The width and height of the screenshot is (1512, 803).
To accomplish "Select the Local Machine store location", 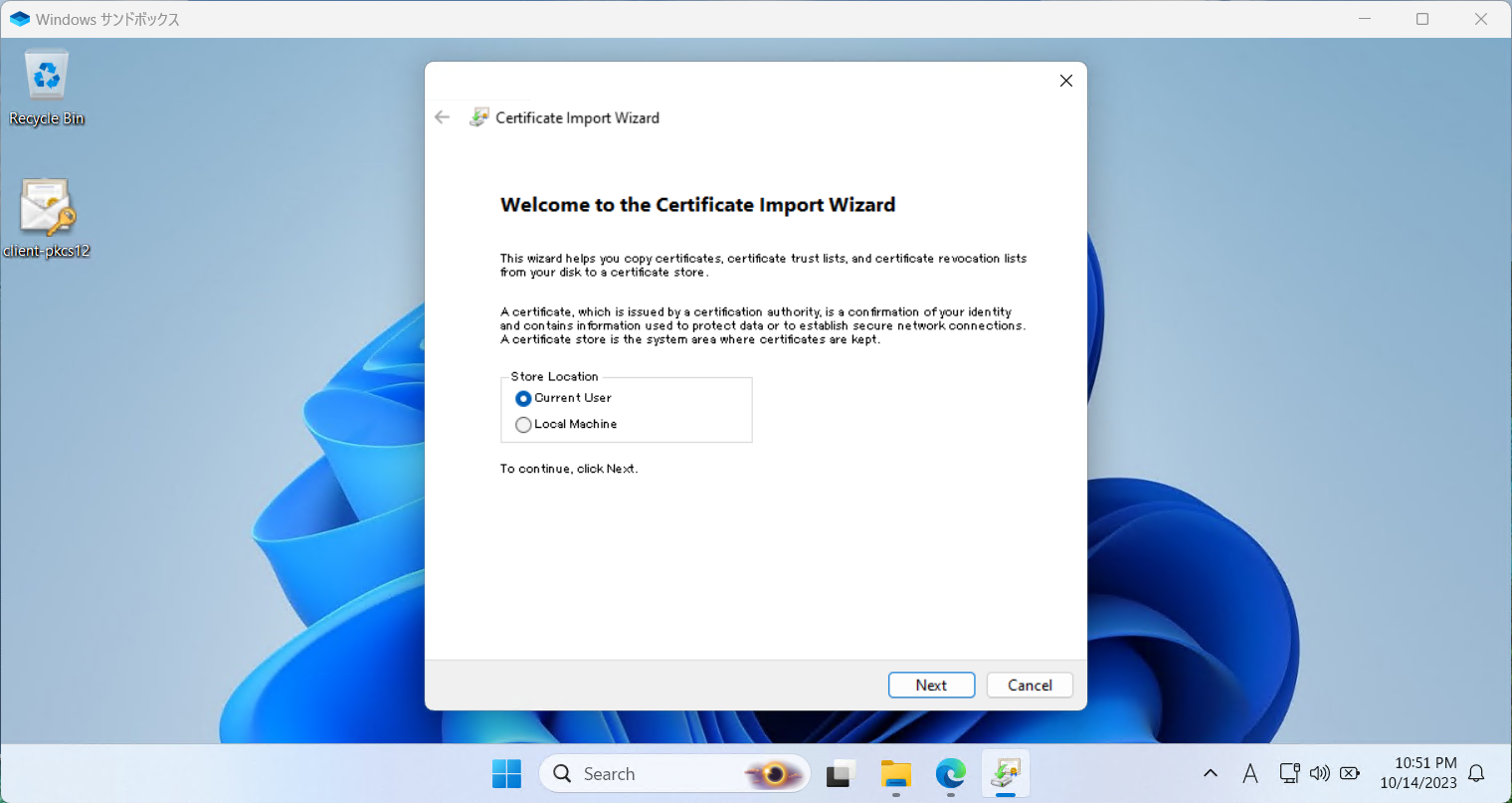I will [x=523, y=425].
